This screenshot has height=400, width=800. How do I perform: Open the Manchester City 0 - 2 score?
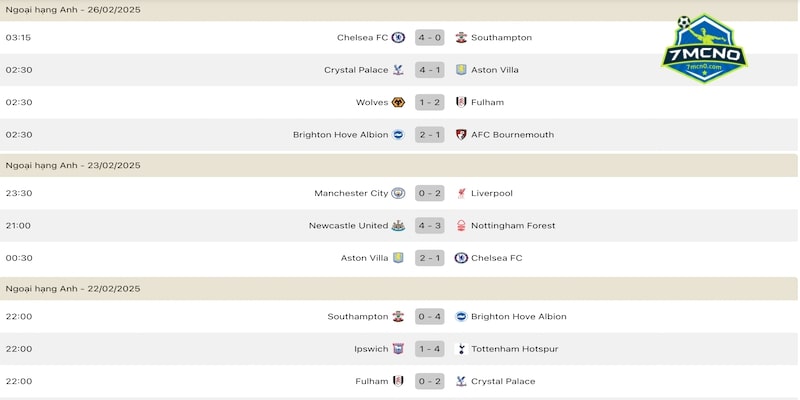click(x=430, y=193)
